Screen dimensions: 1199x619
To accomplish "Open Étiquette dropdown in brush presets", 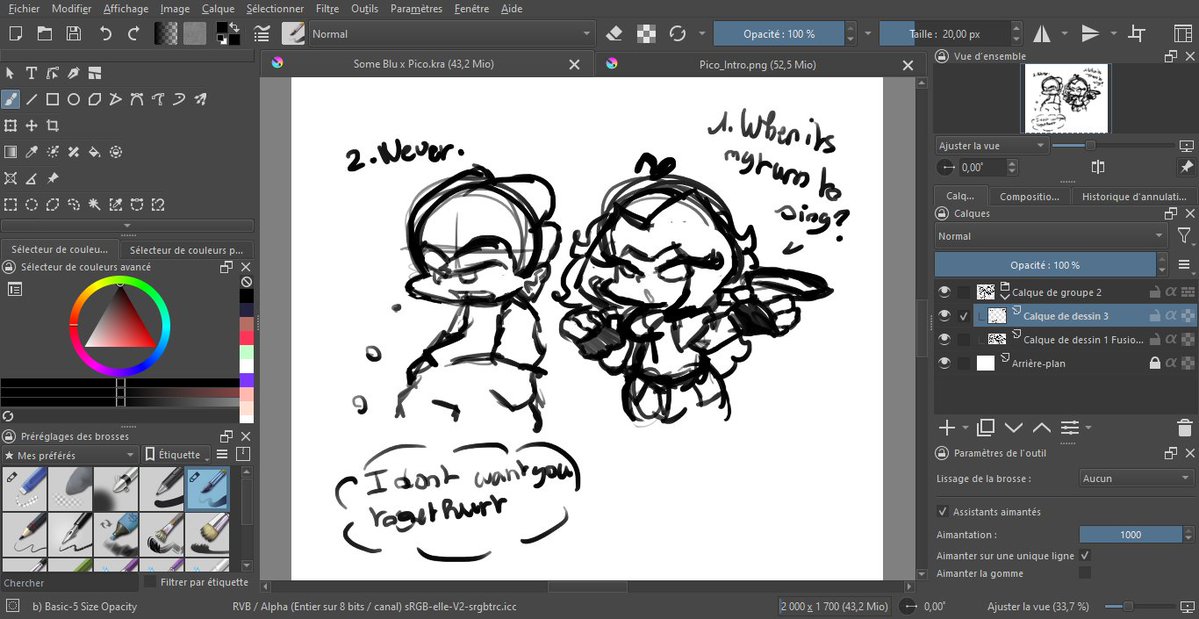I will tap(177, 455).
